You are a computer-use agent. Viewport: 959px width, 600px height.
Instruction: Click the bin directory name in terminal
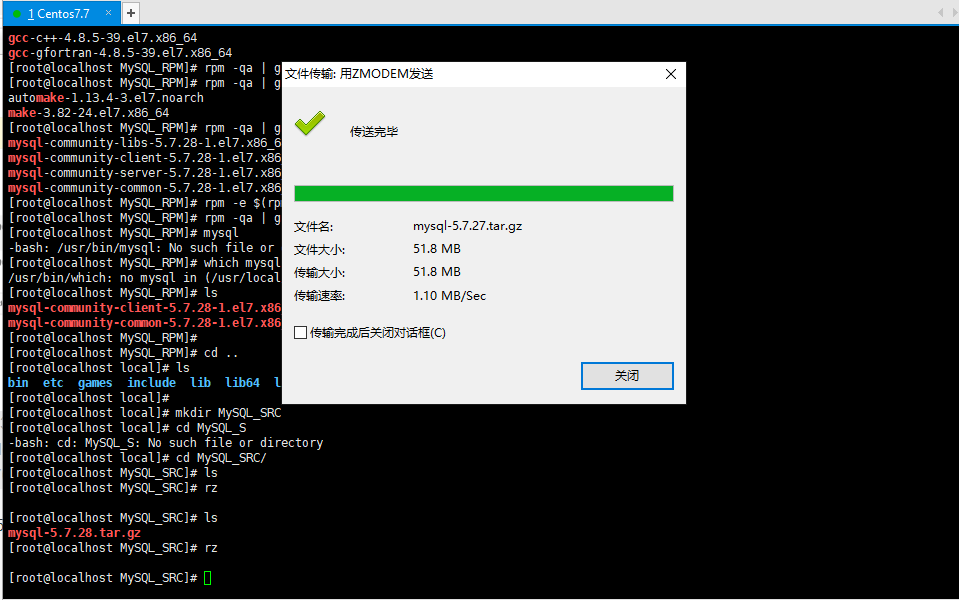18,382
